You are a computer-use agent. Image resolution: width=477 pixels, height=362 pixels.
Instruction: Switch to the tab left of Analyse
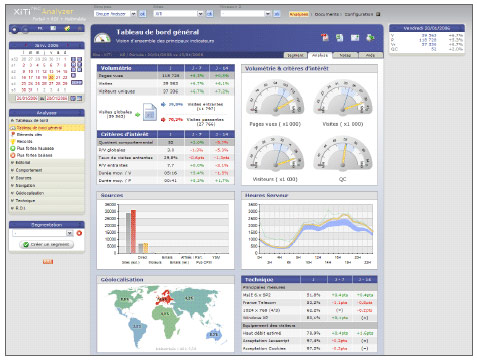pos(295,55)
